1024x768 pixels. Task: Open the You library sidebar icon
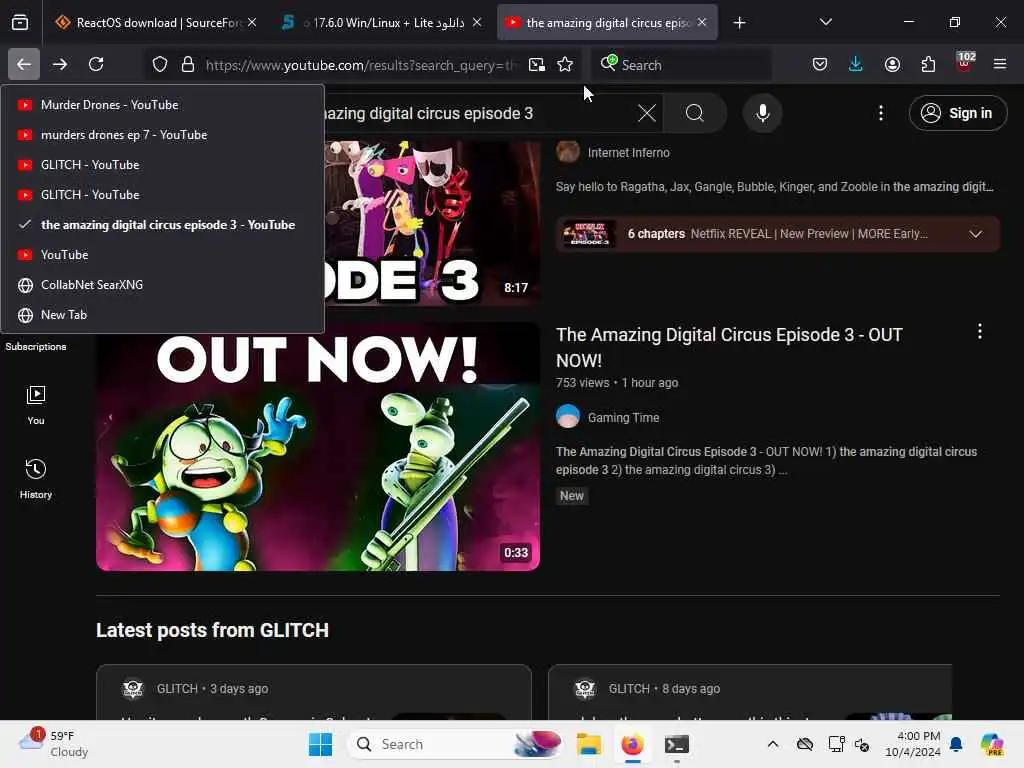36,404
